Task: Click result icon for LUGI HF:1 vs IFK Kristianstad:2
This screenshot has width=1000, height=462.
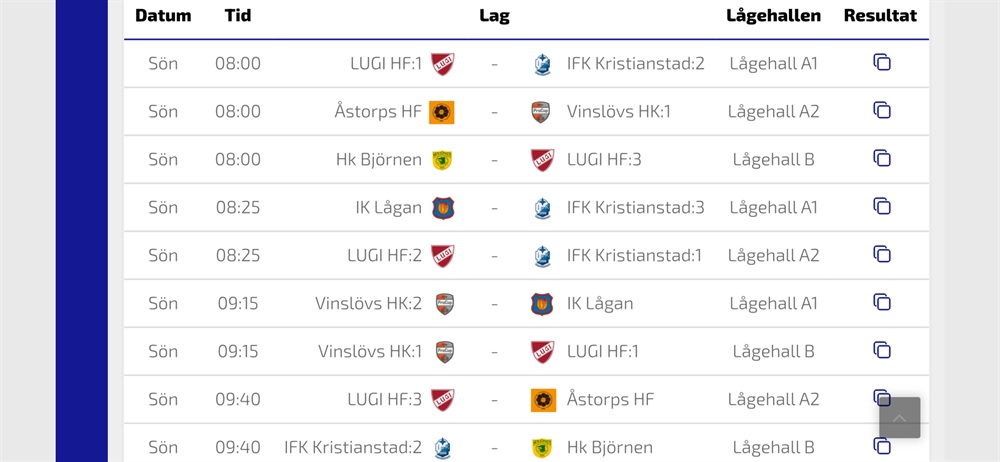Action: (x=881, y=63)
